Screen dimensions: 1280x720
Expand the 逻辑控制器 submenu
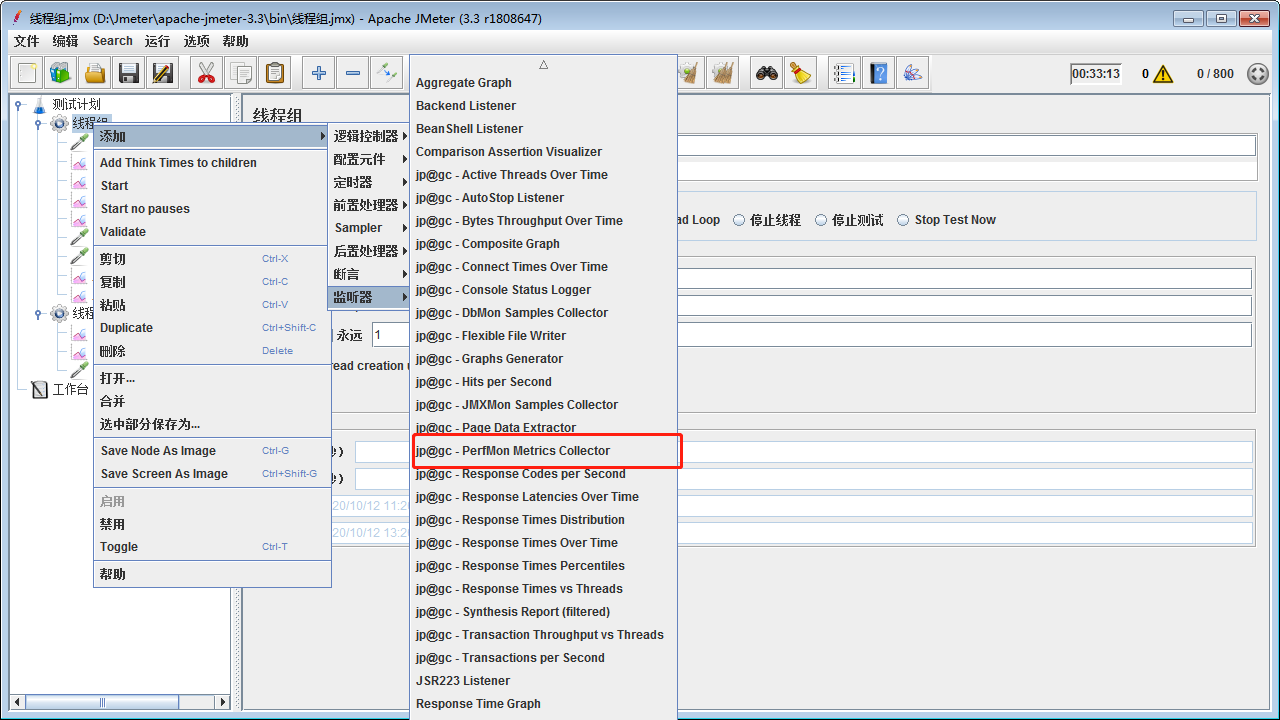tap(370, 136)
